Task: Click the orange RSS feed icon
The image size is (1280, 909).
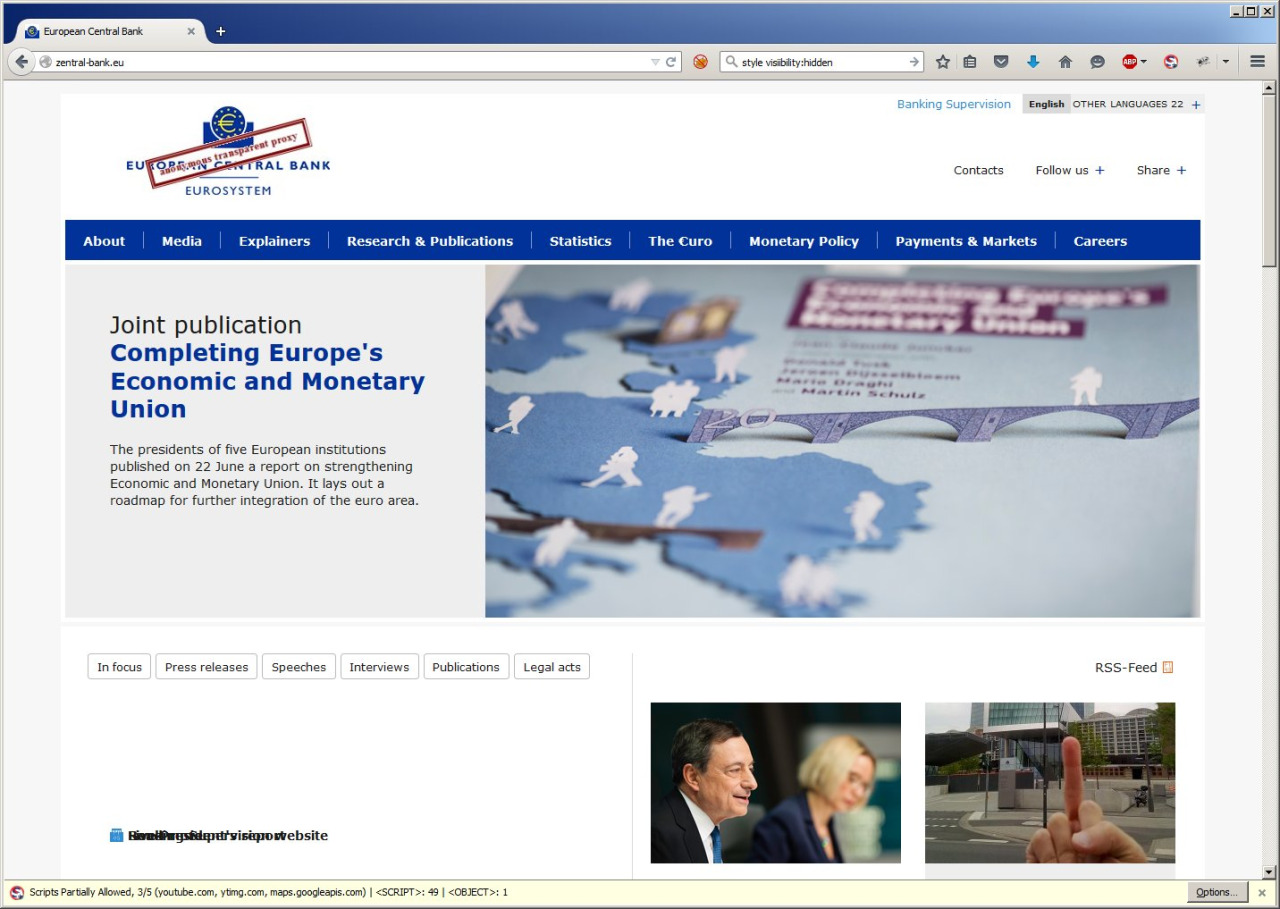Action: pos(1168,668)
